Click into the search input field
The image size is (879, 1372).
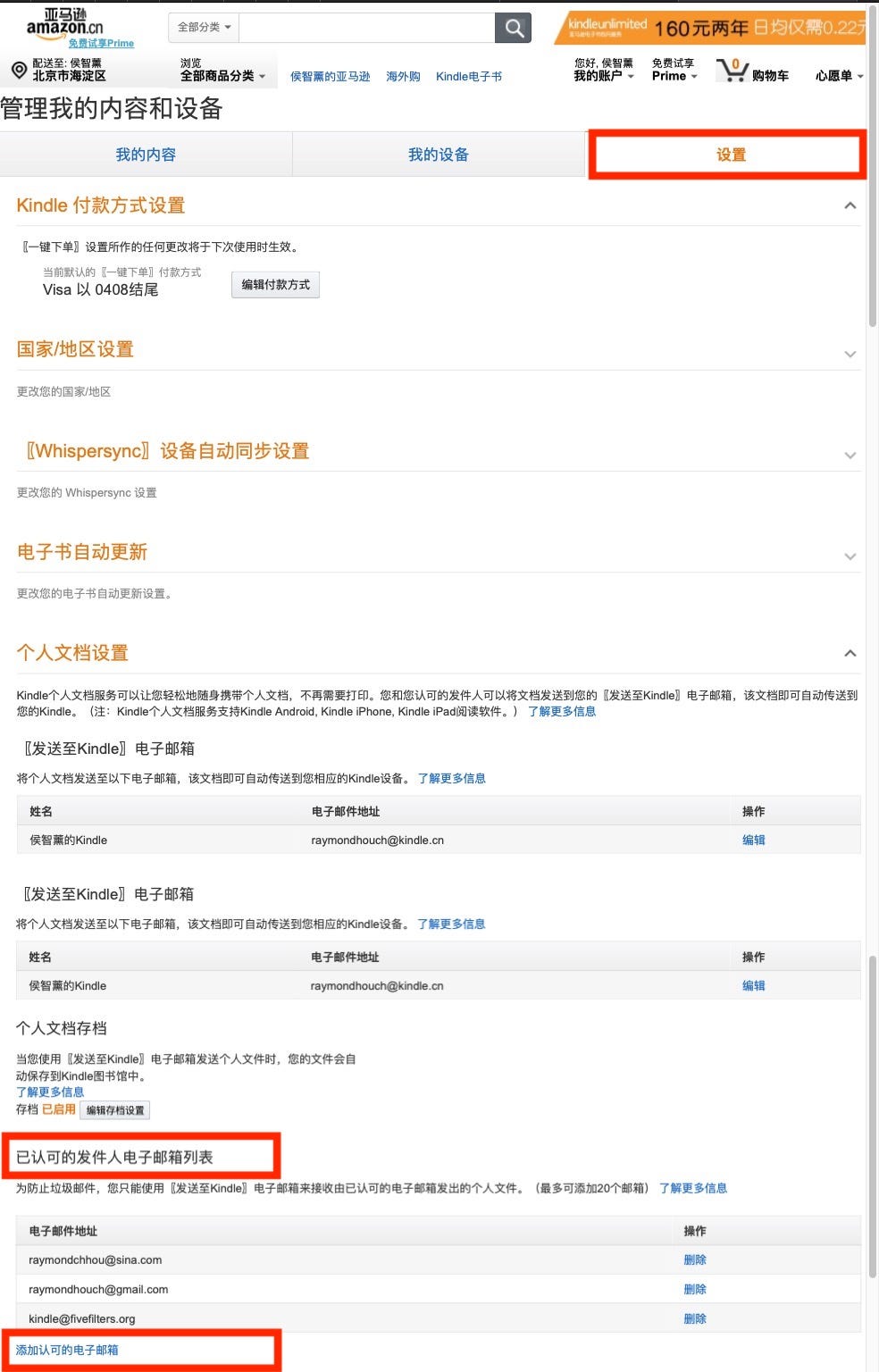[x=367, y=28]
